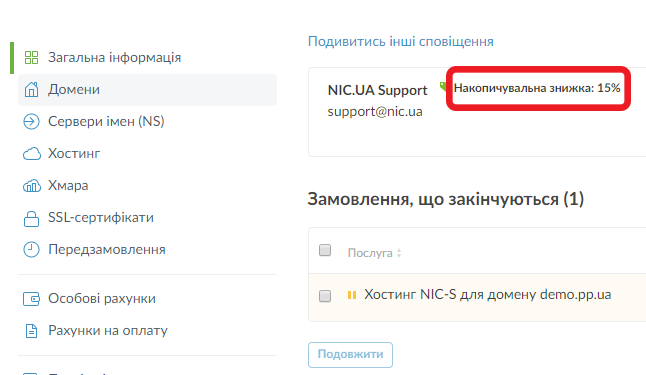
Task: Check the box for Хостинг NIC-S order
Action: pos(325,296)
